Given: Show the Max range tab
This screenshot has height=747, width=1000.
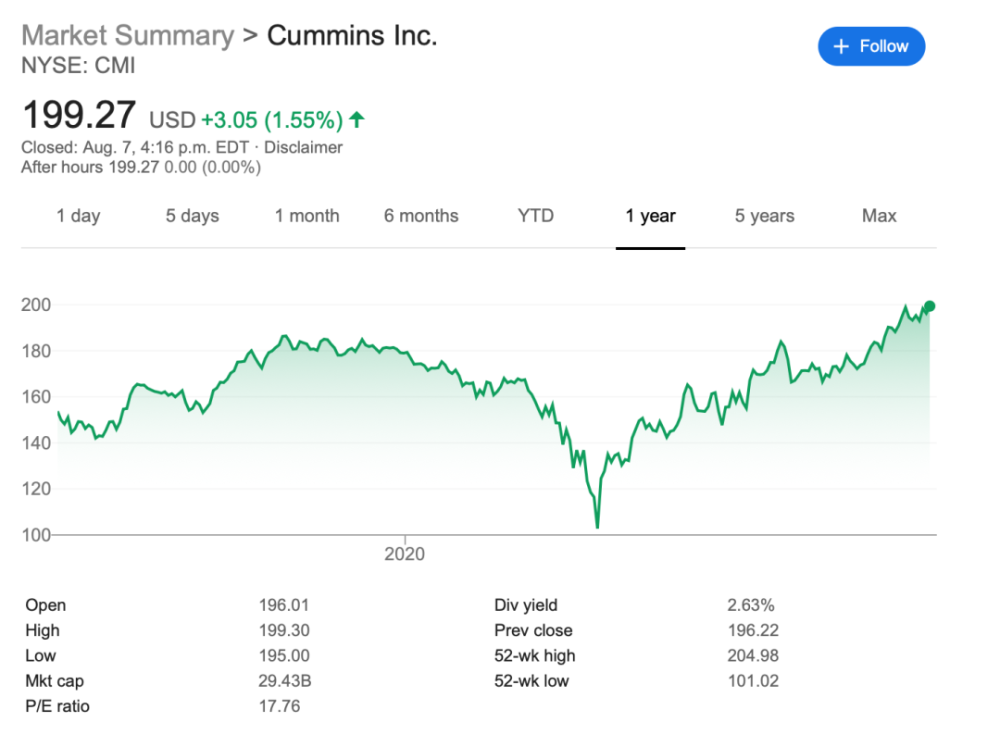Looking at the screenshot, I should point(879,216).
